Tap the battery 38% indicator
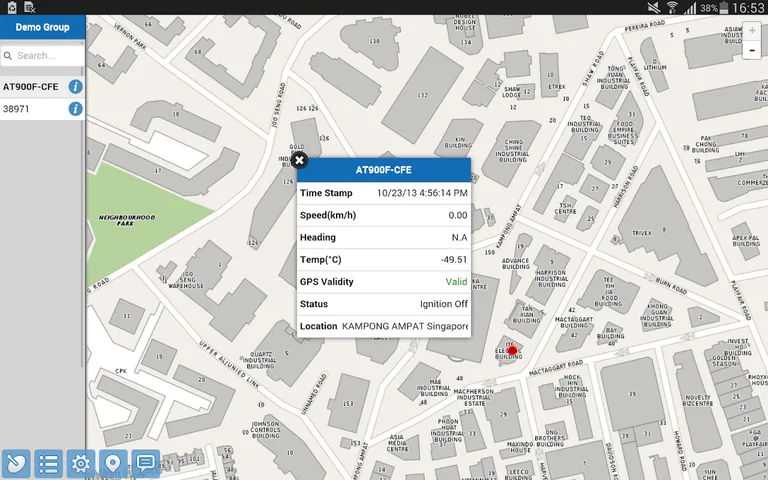The height and width of the screenshot is (480, 768). [715, 8]
